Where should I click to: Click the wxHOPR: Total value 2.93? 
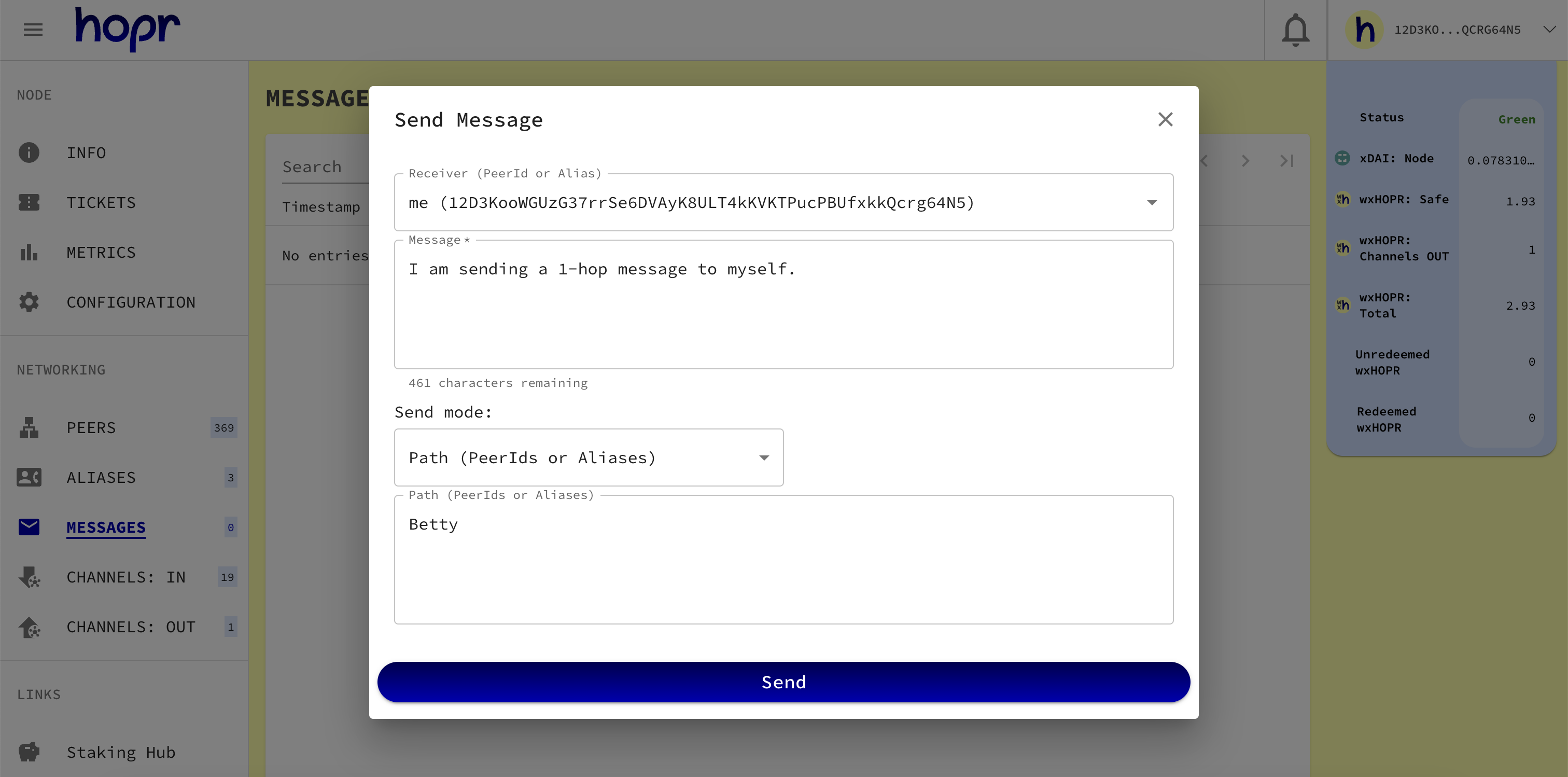point(1520,306)
